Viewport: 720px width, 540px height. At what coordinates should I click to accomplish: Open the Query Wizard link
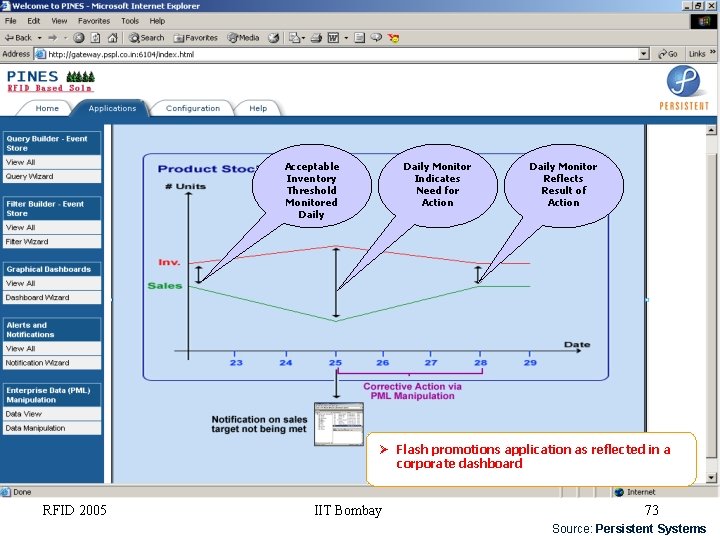[x=52, y=176]
